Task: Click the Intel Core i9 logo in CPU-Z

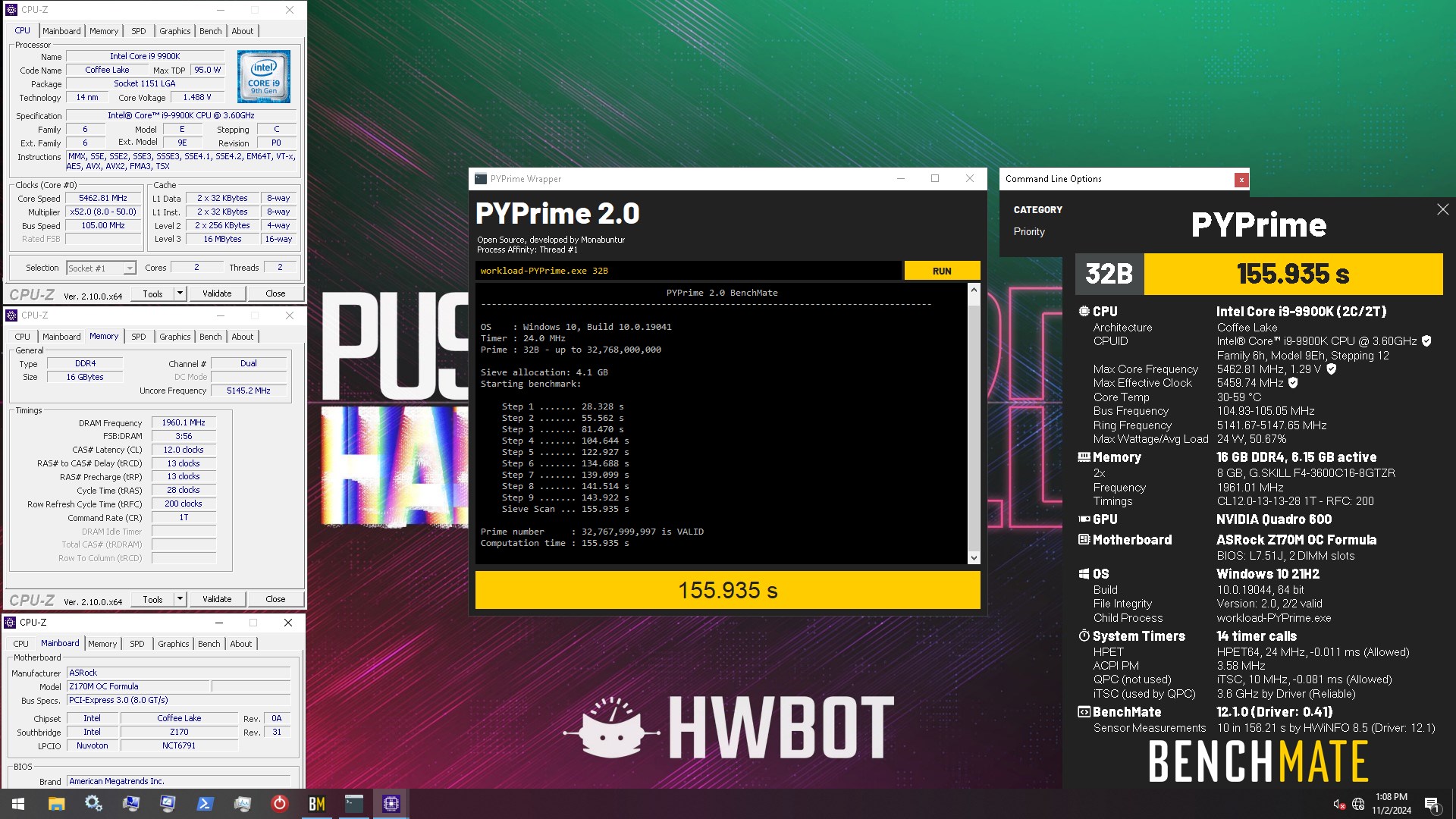Action: pos(263,77)
